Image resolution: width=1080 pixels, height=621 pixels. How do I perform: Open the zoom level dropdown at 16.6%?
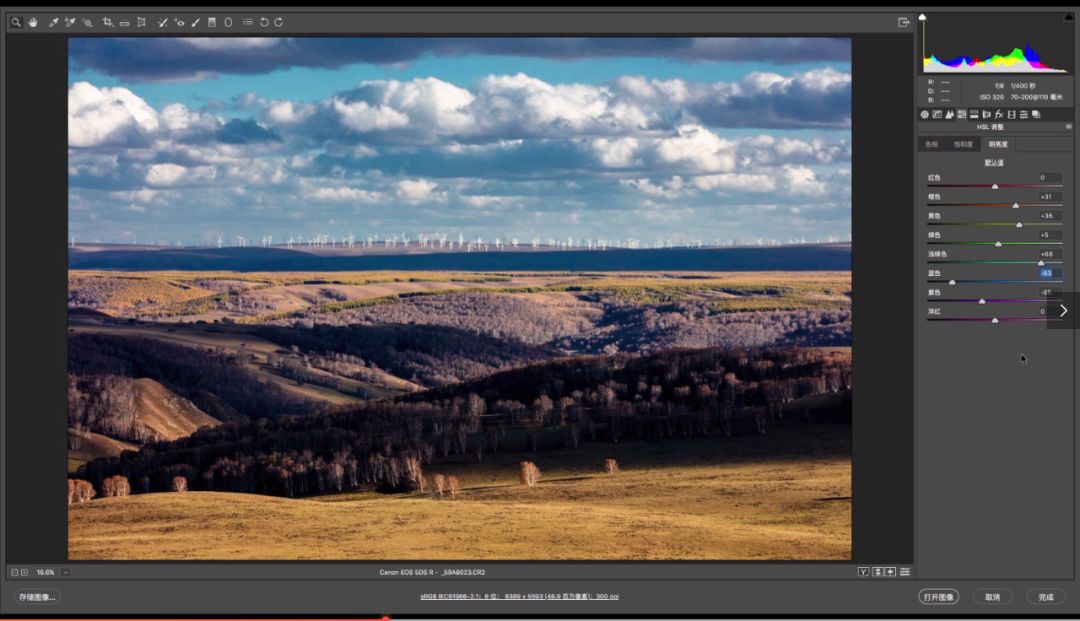(66, 572)
